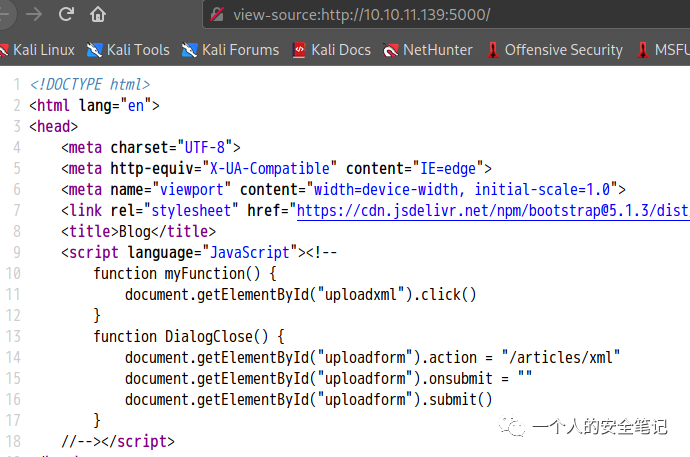Image resolution: width=690 pixels, height=457 pixels.
Task: Click the function myFunction() line
Action: [185, 274]
